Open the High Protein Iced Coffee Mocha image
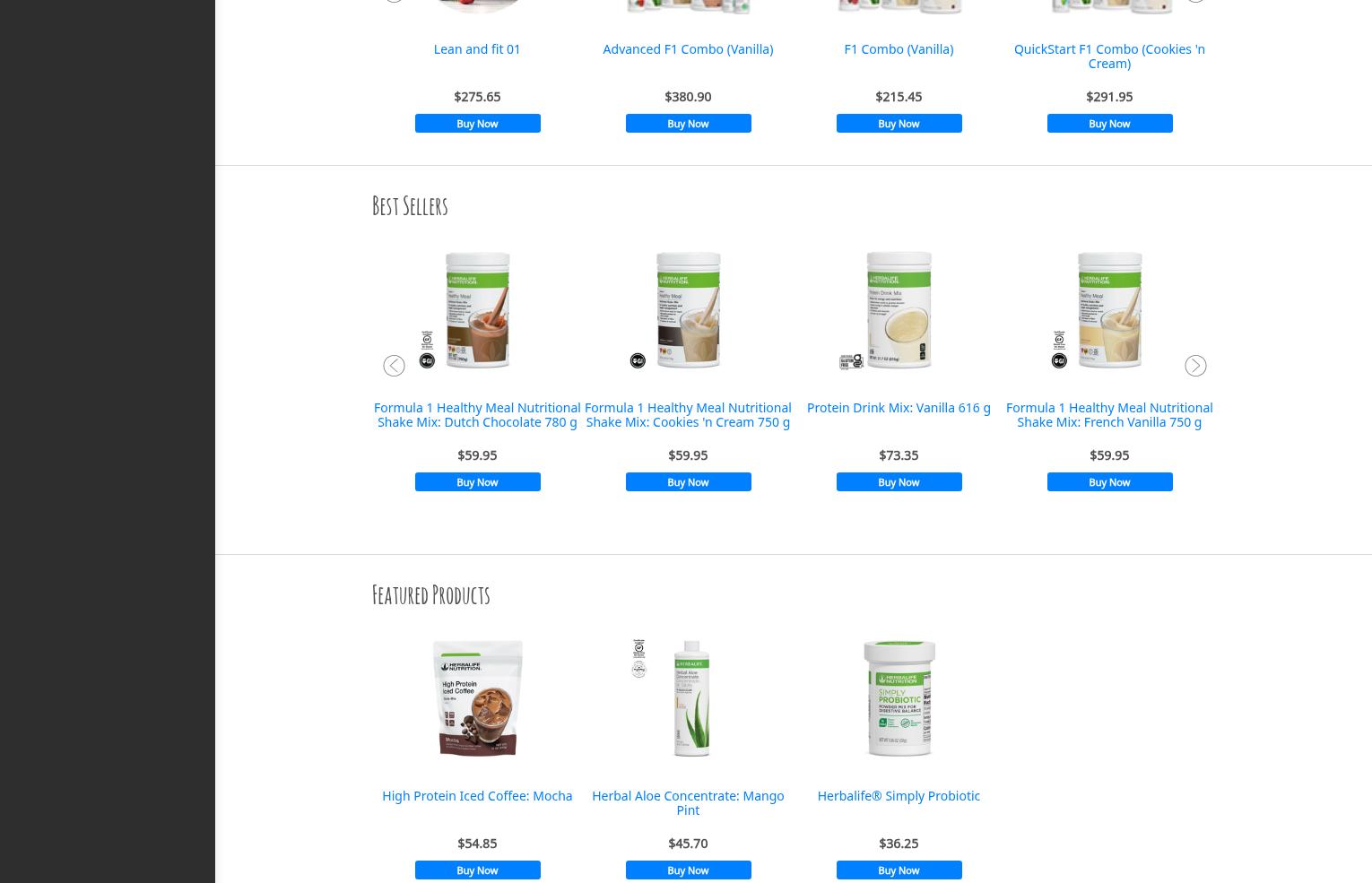 tap(477, 698)
